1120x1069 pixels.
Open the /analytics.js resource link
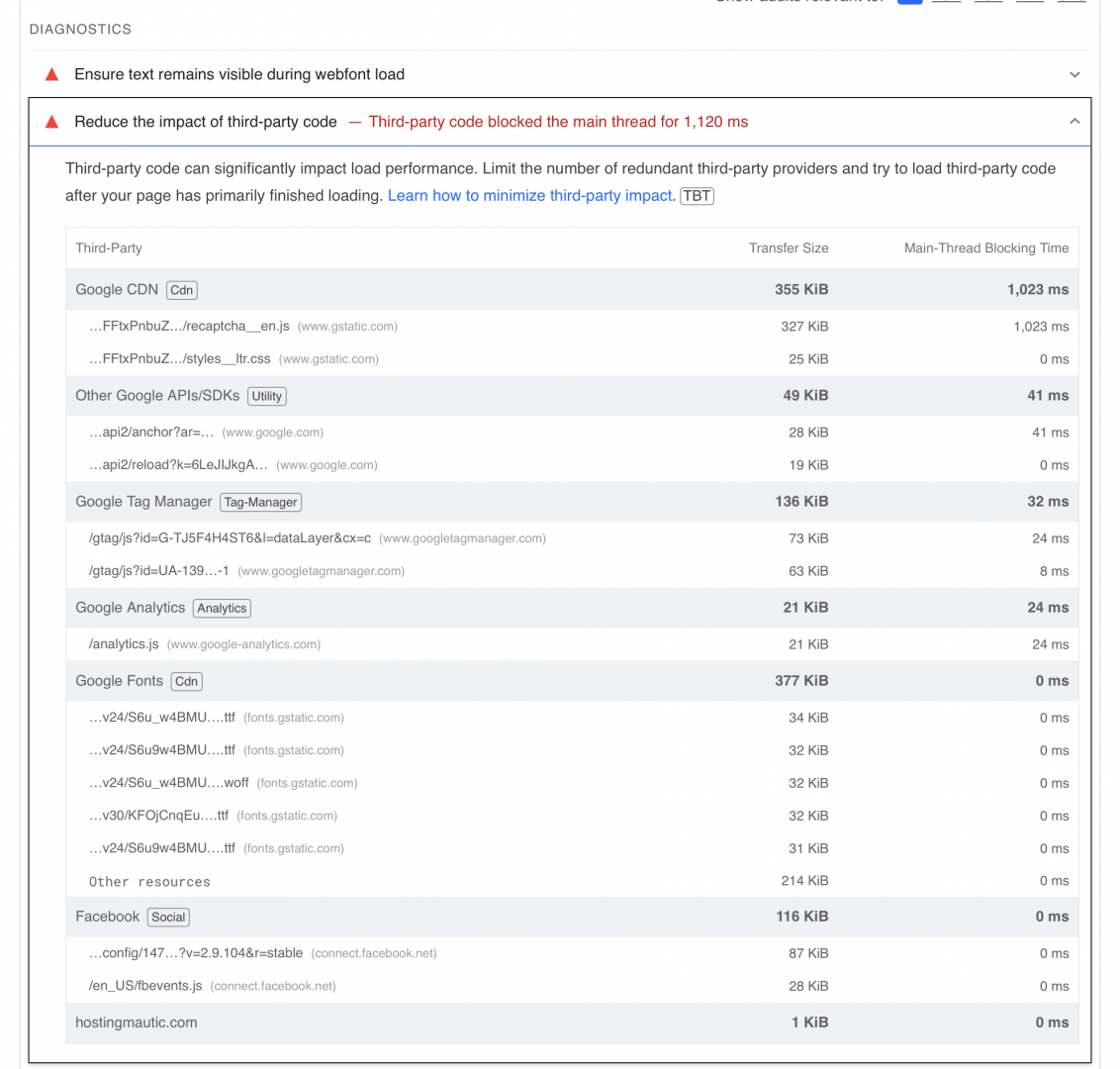point(124,644)
